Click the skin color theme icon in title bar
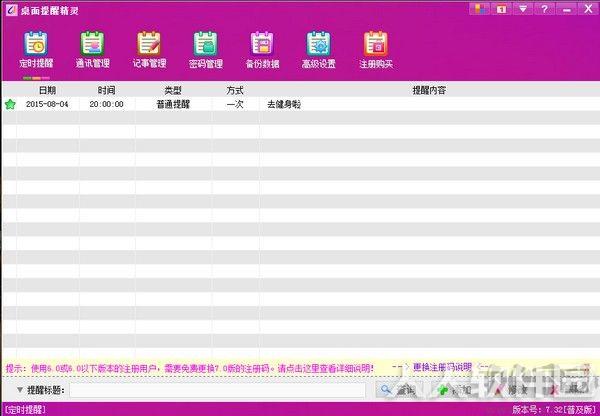 point(479,9)
